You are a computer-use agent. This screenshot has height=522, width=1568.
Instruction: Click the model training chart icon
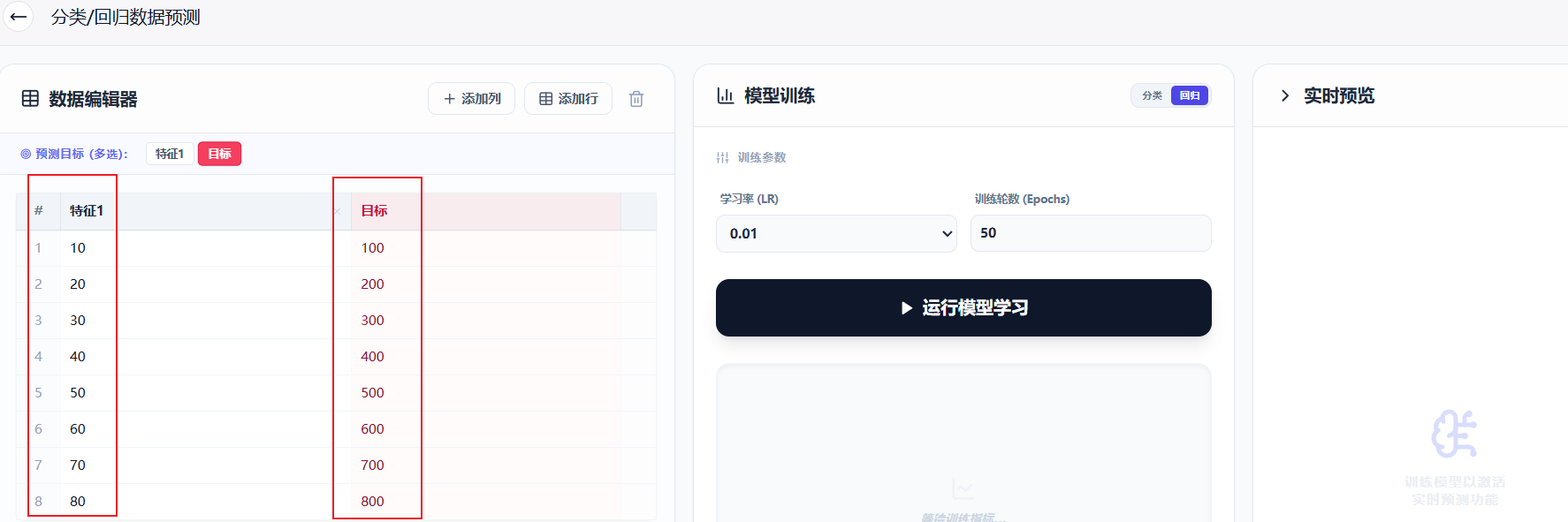coord(725,95)
